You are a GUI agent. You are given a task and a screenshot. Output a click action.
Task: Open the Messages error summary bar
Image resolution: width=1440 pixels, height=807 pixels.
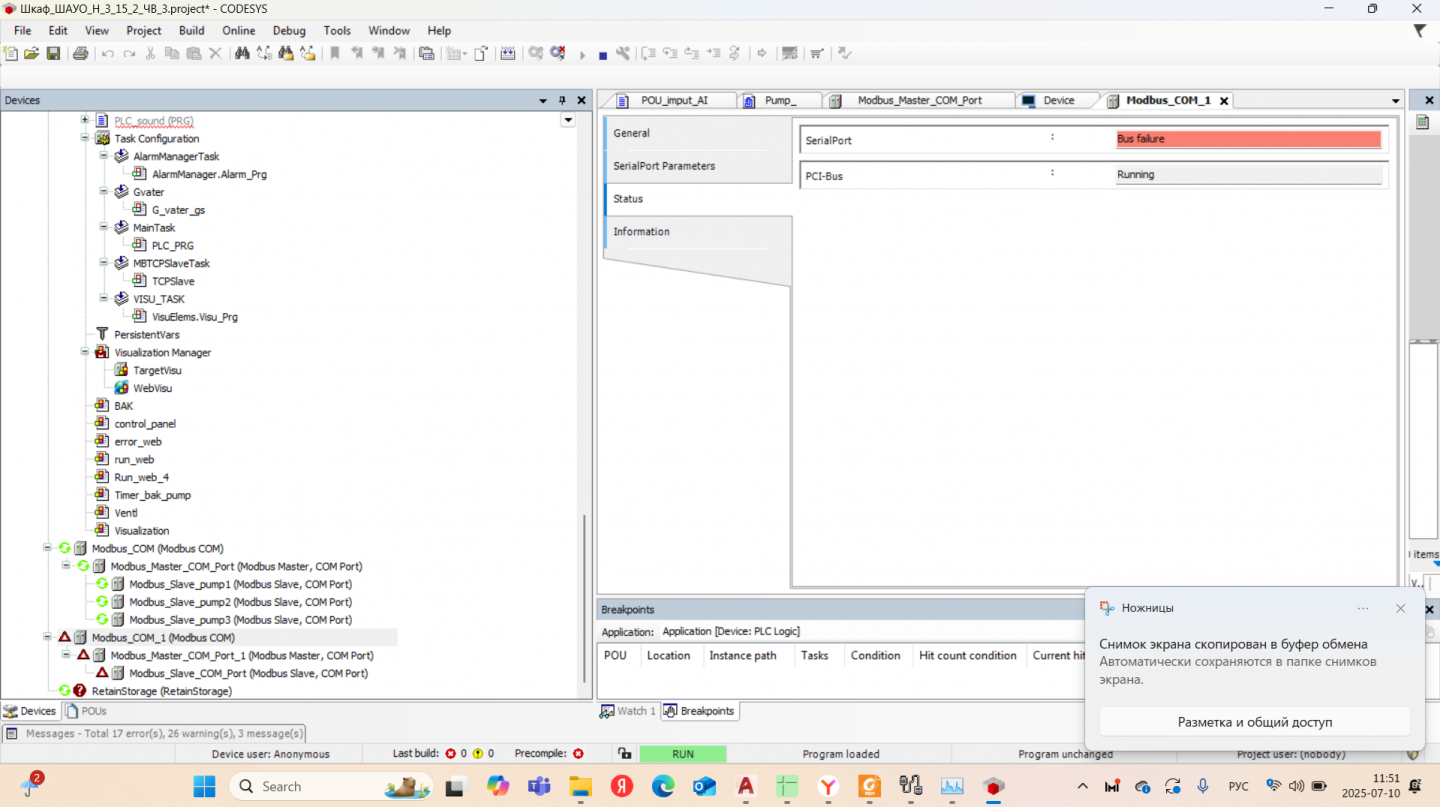(x=155, y=733)
